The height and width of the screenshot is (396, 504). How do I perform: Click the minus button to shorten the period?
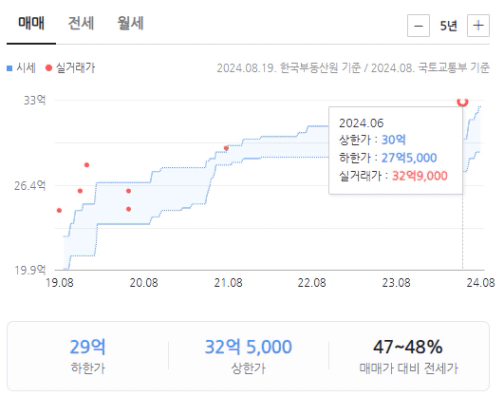(418, 25)
